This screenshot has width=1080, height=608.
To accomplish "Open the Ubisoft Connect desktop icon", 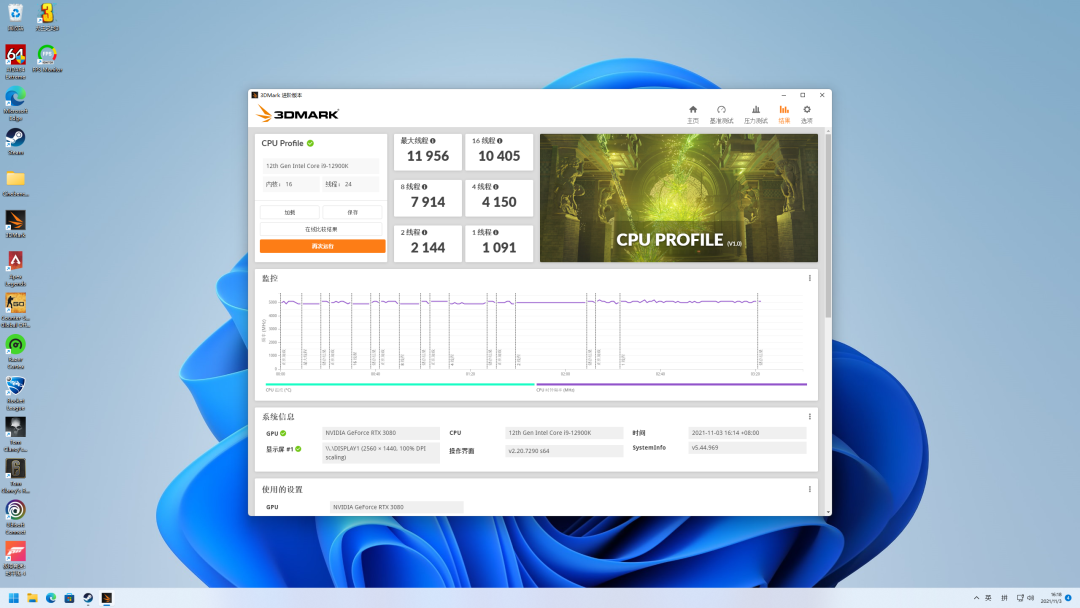I will [x=15, y=517].
